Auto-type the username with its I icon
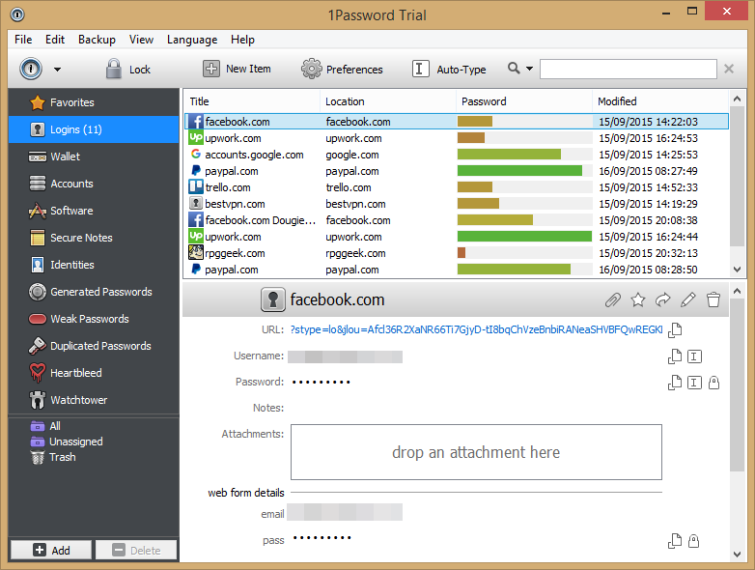Screen dimensions: 755x570 694,356
